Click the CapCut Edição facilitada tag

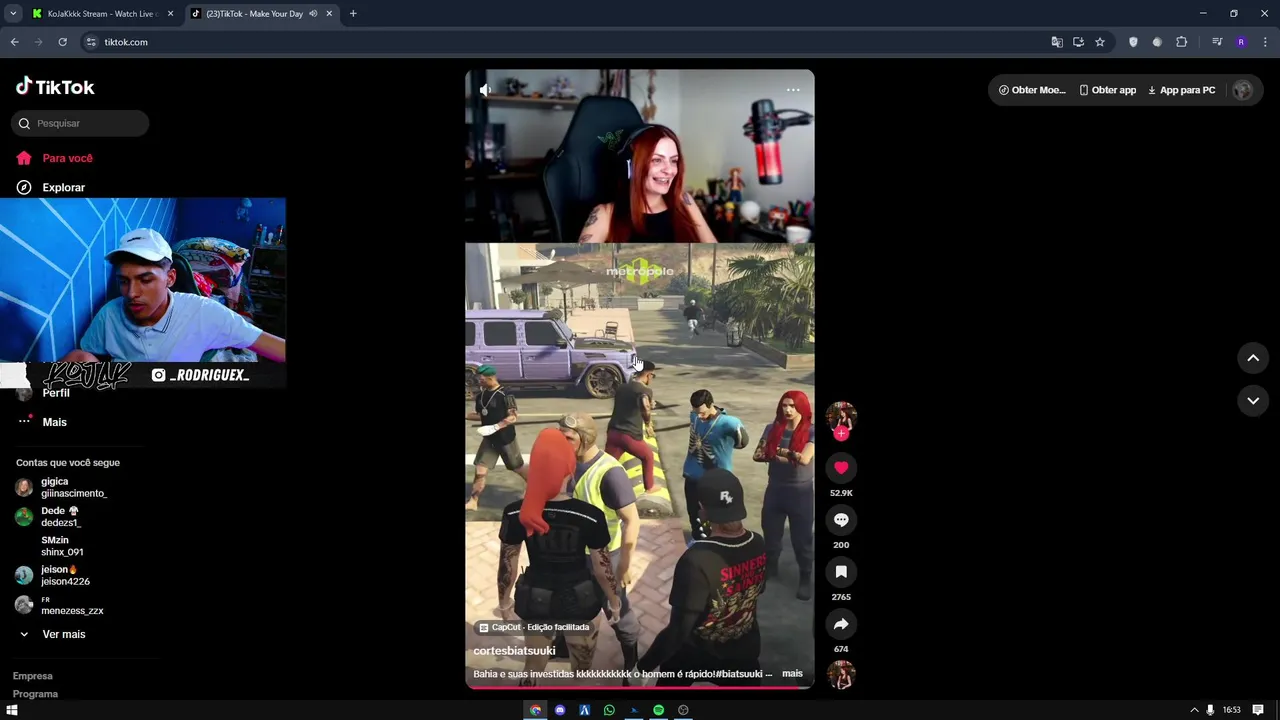click(x=534, y=627)
